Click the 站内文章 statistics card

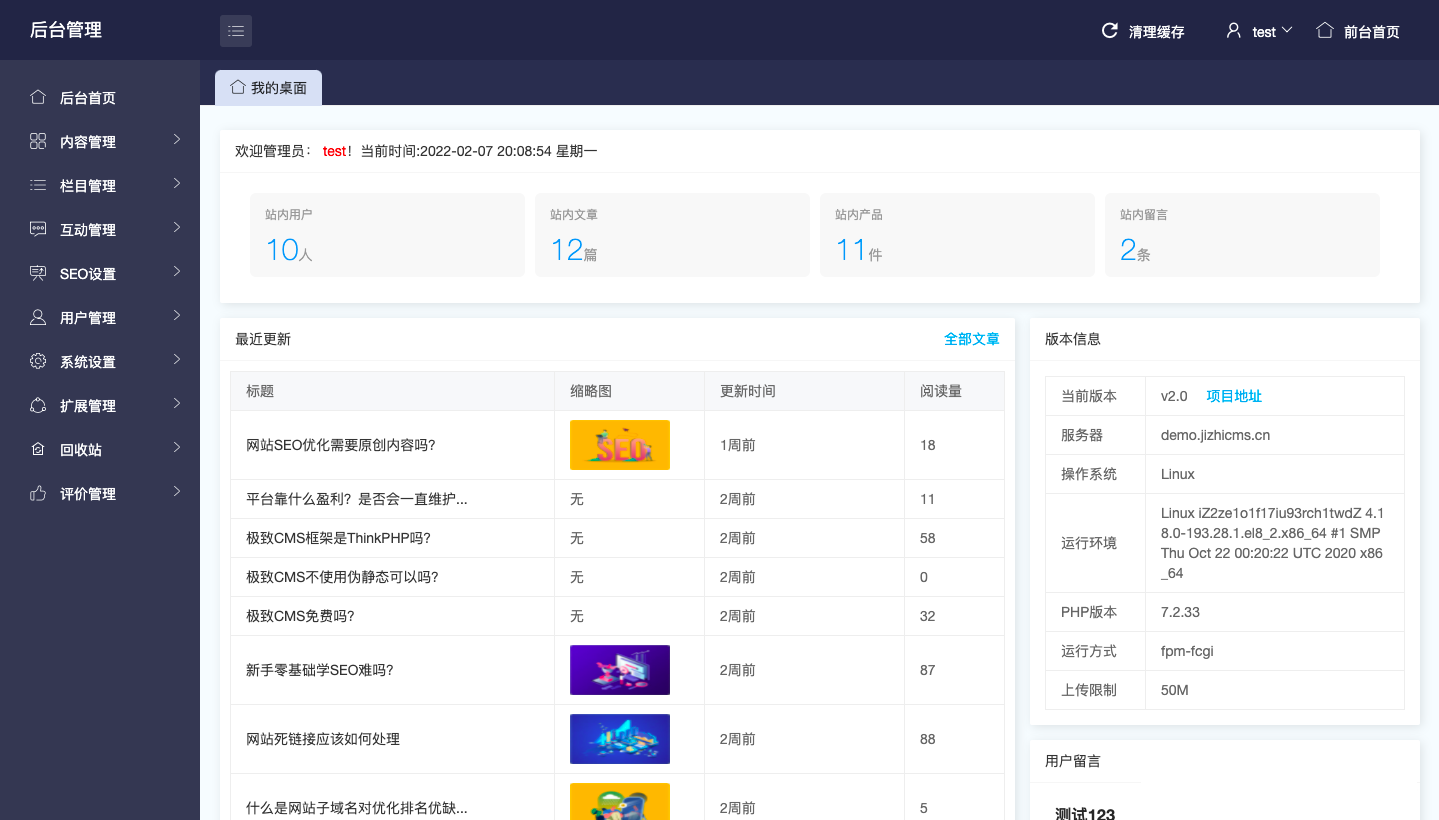(x=672, y=235)
